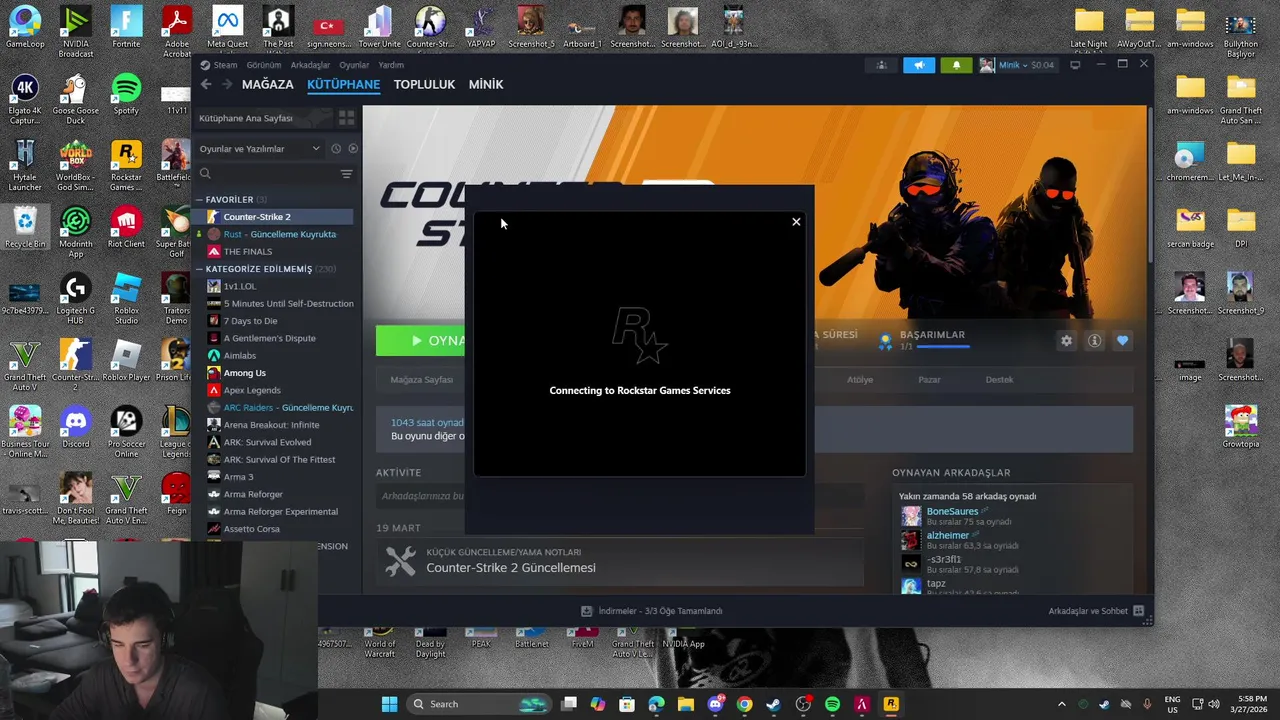The width and height of the screenshot is (1280, 720).
Task: Show hidden system tray icons chevron
Action: [x=1061, y=704]
